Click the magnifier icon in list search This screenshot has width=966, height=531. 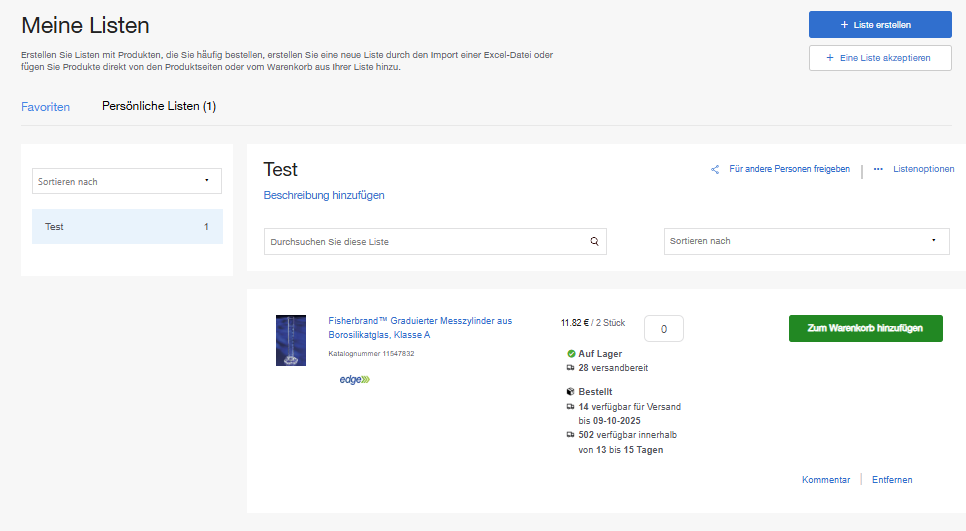(594, 242)
